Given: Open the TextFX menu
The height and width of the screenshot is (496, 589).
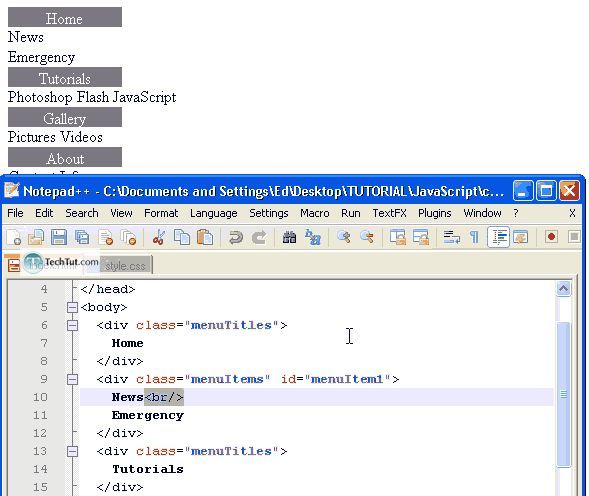Looking at the screenshot, I should click(389, 213).
